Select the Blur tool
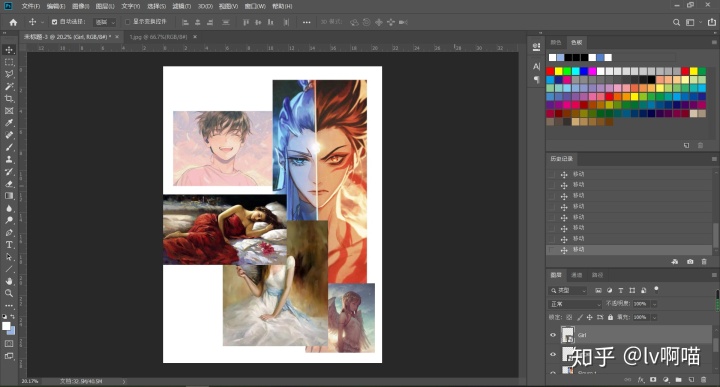This screenshot has width=720, height=387. point(9,208)
